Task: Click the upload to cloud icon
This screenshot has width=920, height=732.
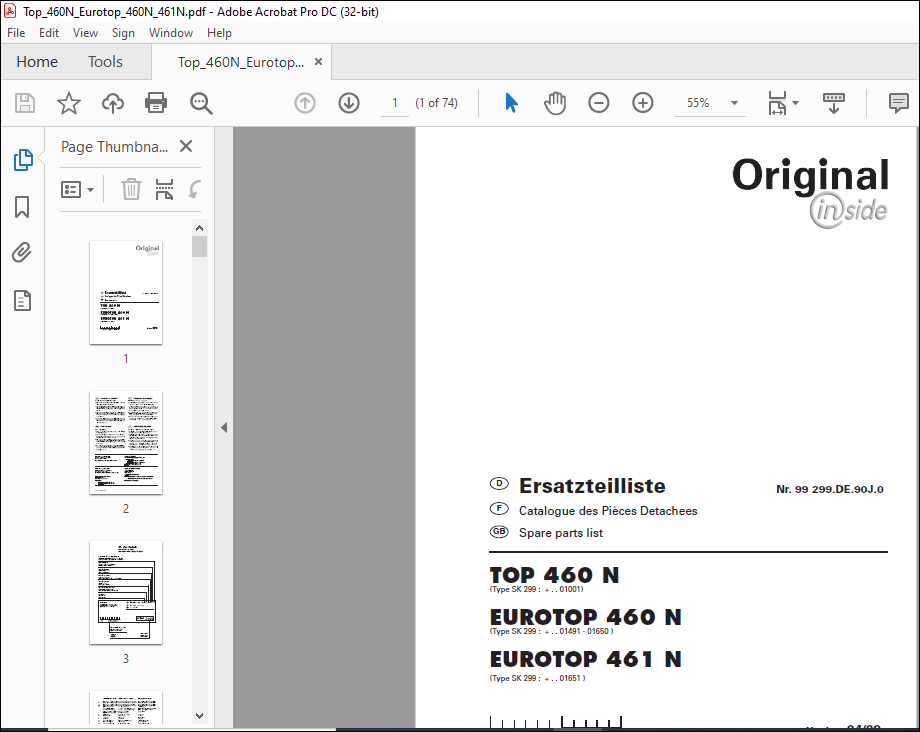Action: tap(113, 103)
